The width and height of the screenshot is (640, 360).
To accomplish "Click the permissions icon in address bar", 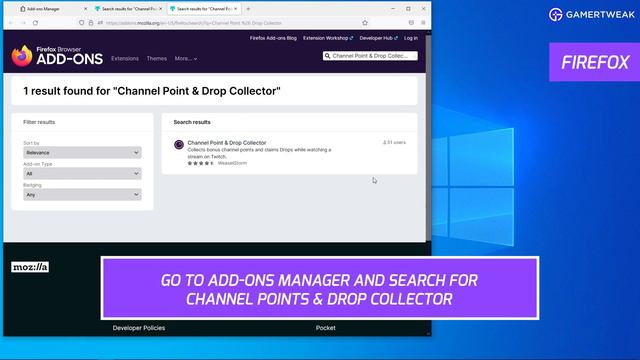I will tap(100, 23).
